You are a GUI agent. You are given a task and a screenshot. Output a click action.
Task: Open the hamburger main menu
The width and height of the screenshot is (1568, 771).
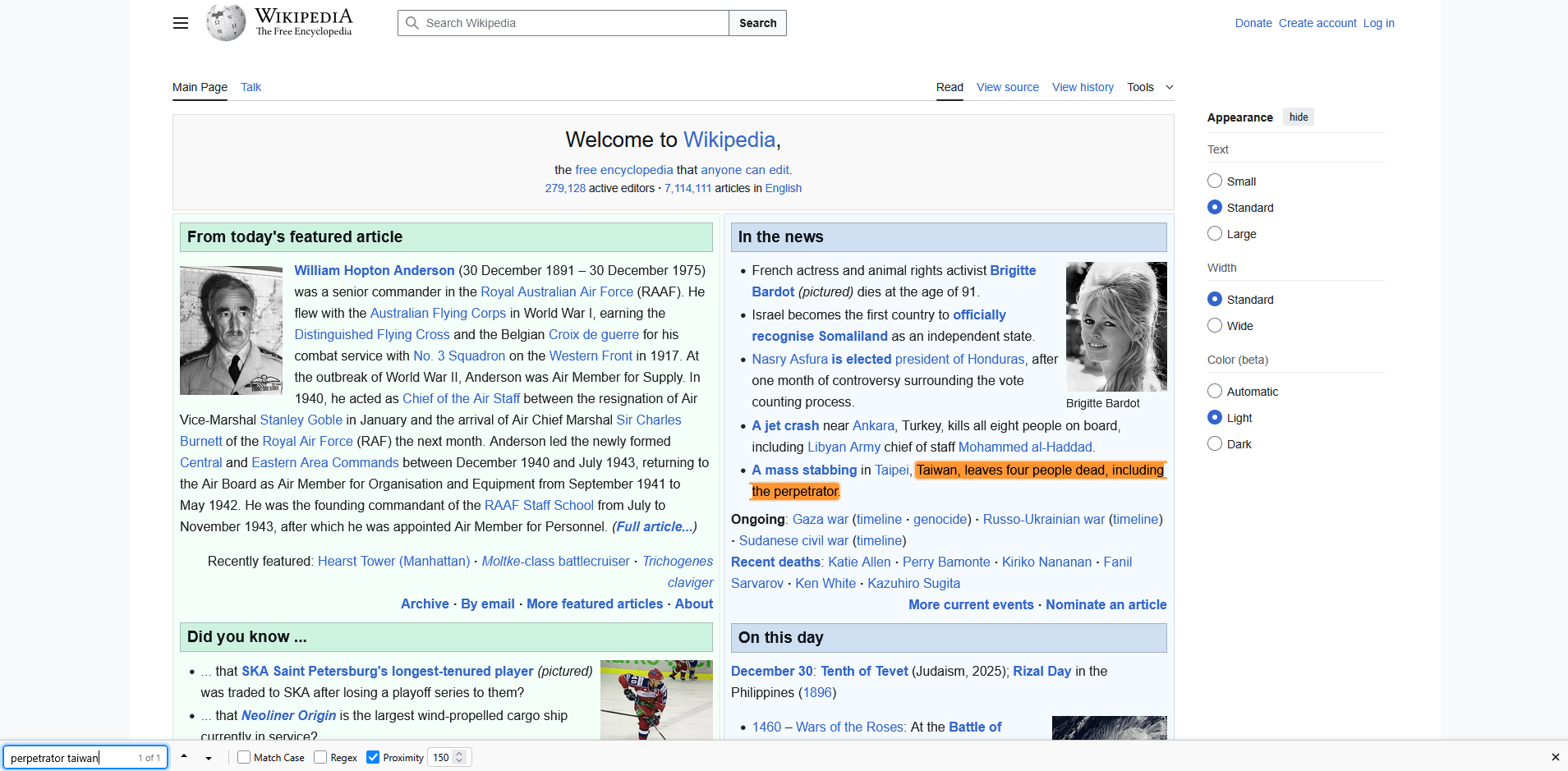point(181,23)
